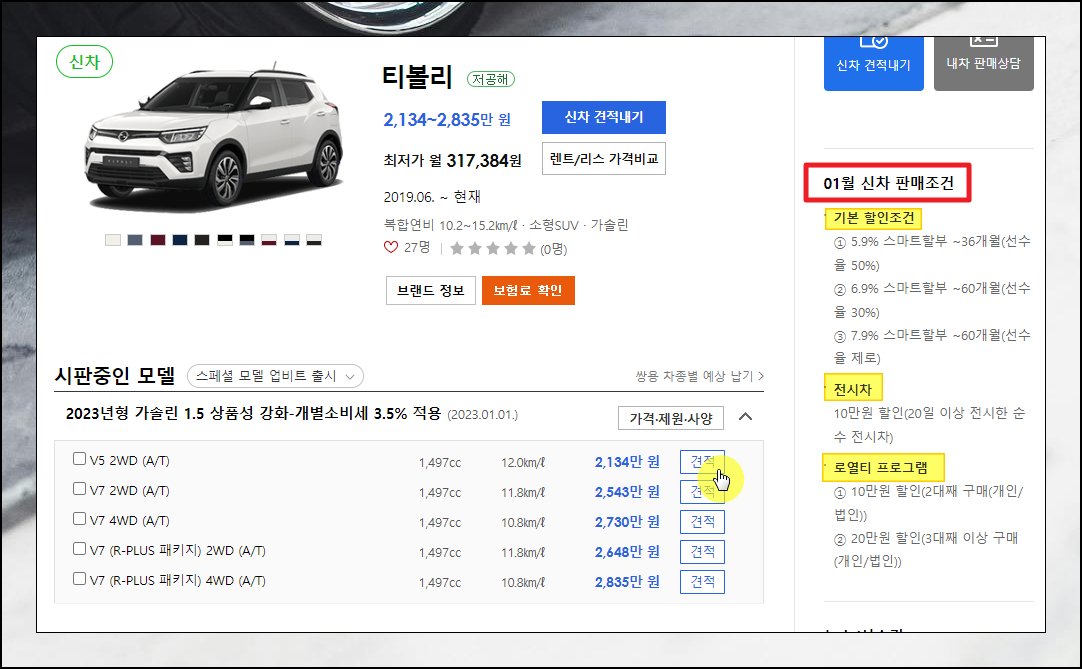The image size is (1082, 669).
Task: Click 전시차 heading in sidebar
Action: click(x=853, y=389)
